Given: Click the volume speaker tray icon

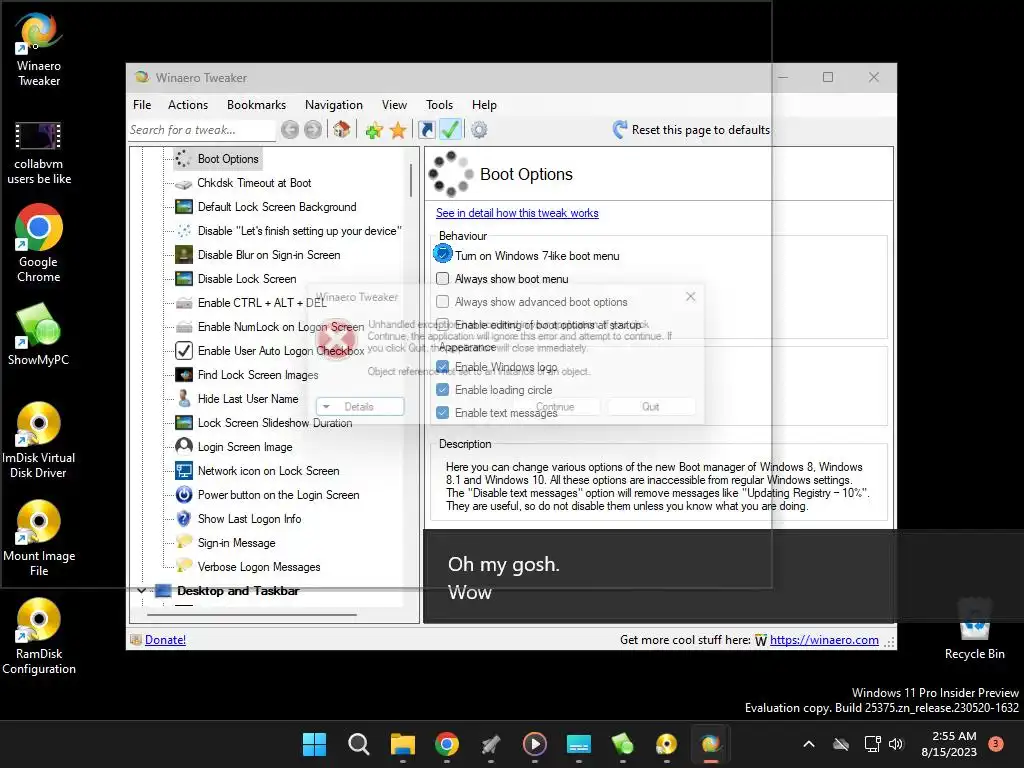Looking at the screenshot, I should tap(896, 744).
